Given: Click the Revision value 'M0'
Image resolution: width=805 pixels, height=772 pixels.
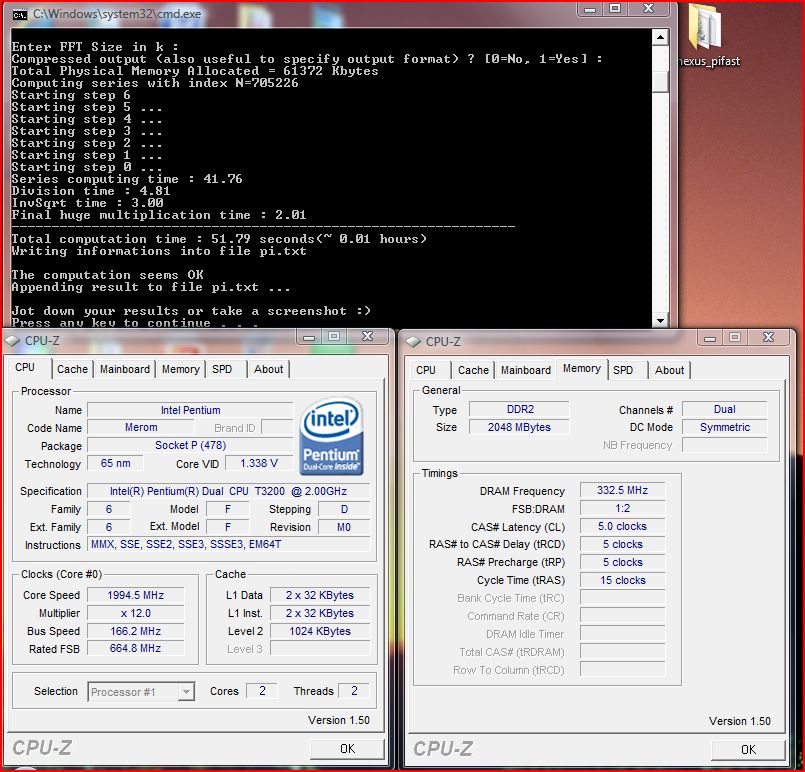Looking at the screenshot, I should click(344, 527).
